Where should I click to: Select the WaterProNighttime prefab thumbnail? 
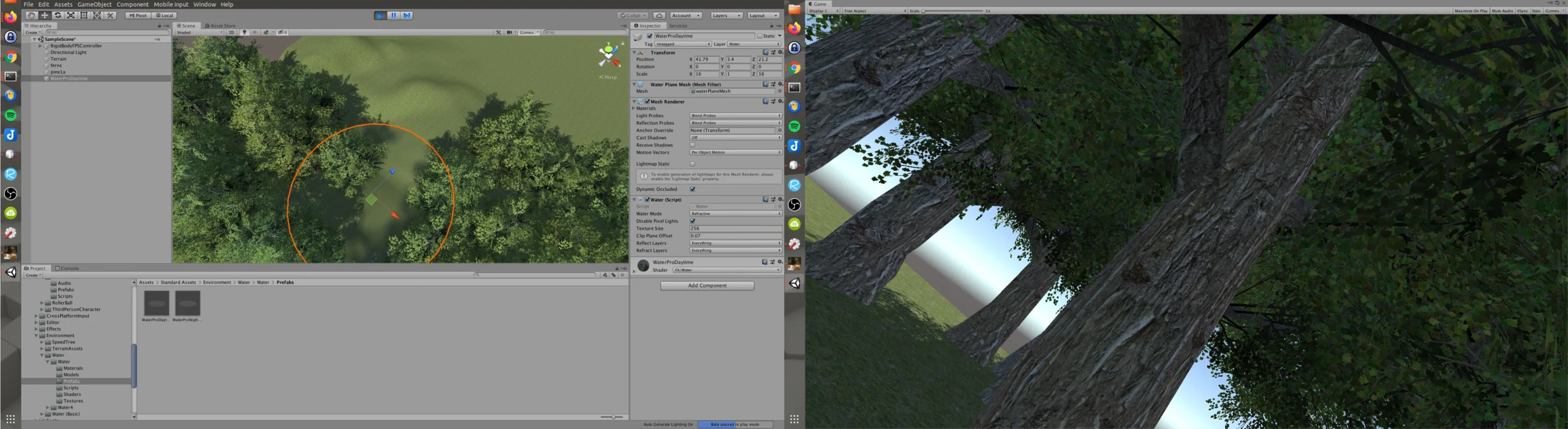[x=187, y=303]
